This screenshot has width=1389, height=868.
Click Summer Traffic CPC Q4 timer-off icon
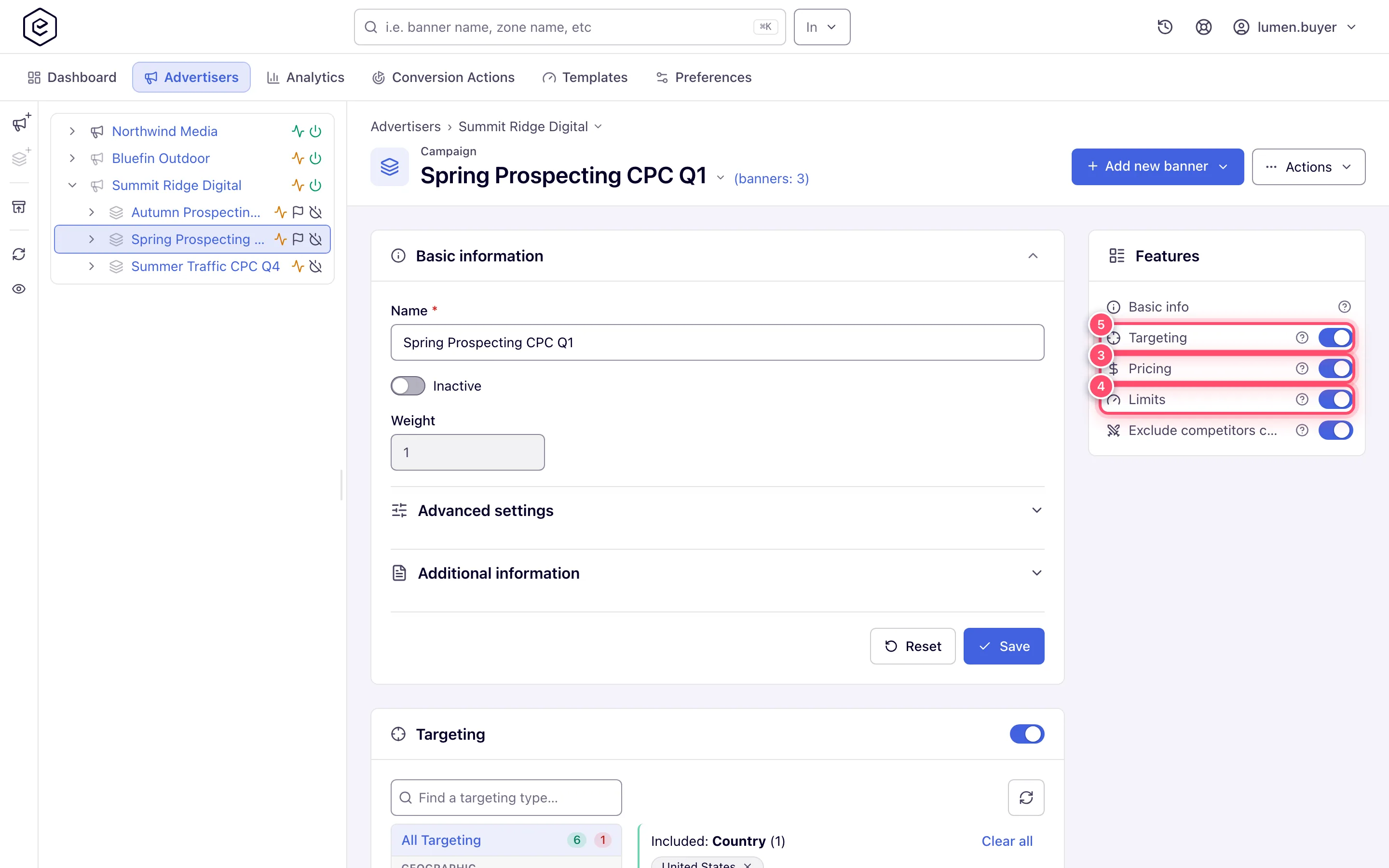point(316,266)
